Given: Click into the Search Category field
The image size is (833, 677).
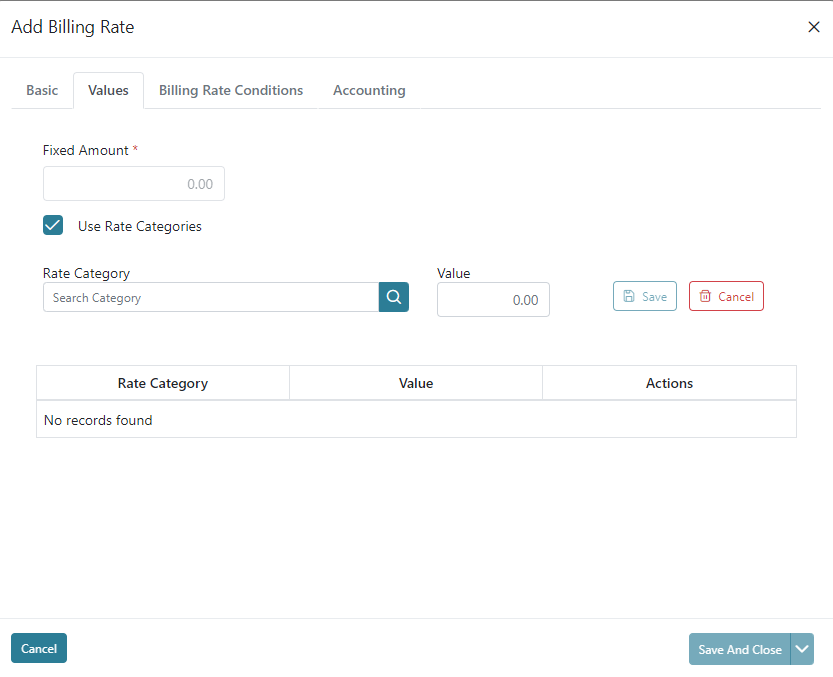Looking at the screenshot, I should pos(211,297).
